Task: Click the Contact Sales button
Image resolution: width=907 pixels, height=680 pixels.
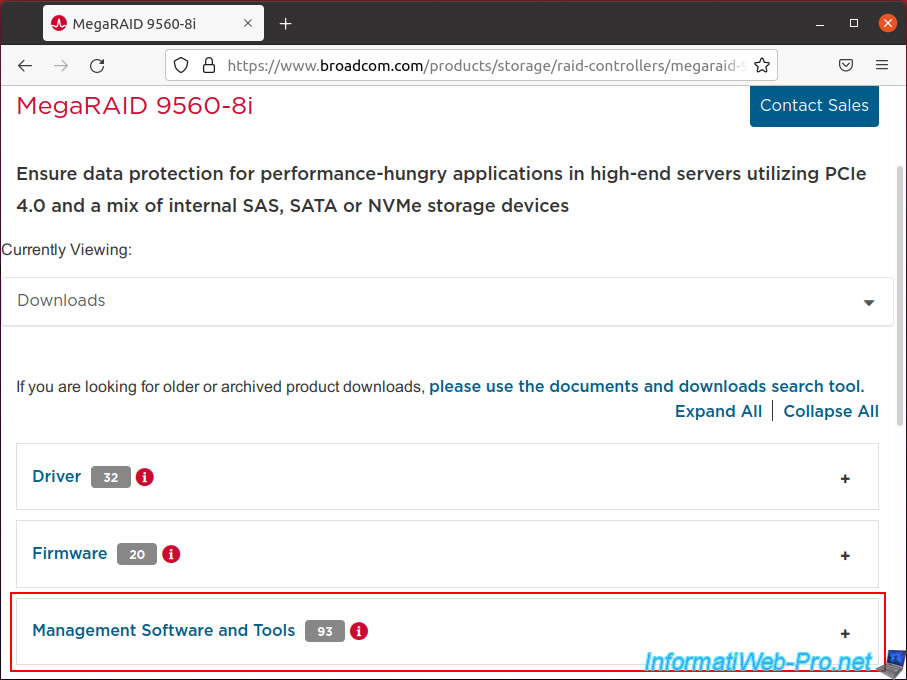Action: [814, 106]
